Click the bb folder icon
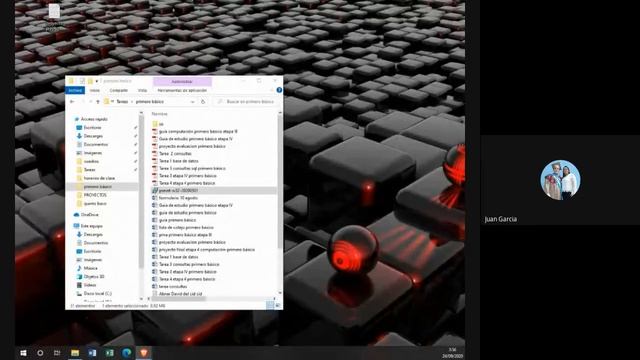Image resolution: width=640 pixels, height=360 pixels. point(155,124)
